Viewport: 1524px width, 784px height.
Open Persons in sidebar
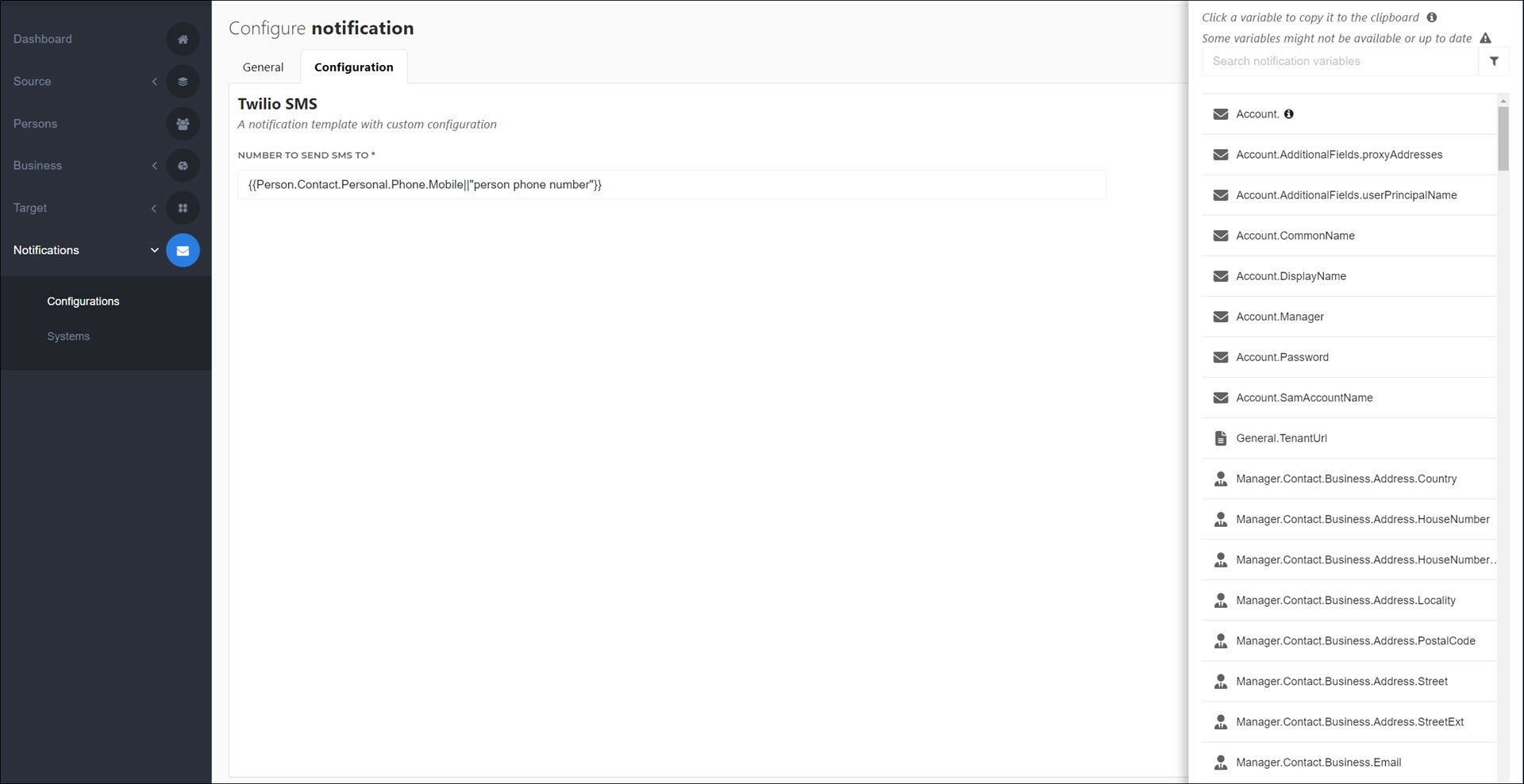coord(35,124)
